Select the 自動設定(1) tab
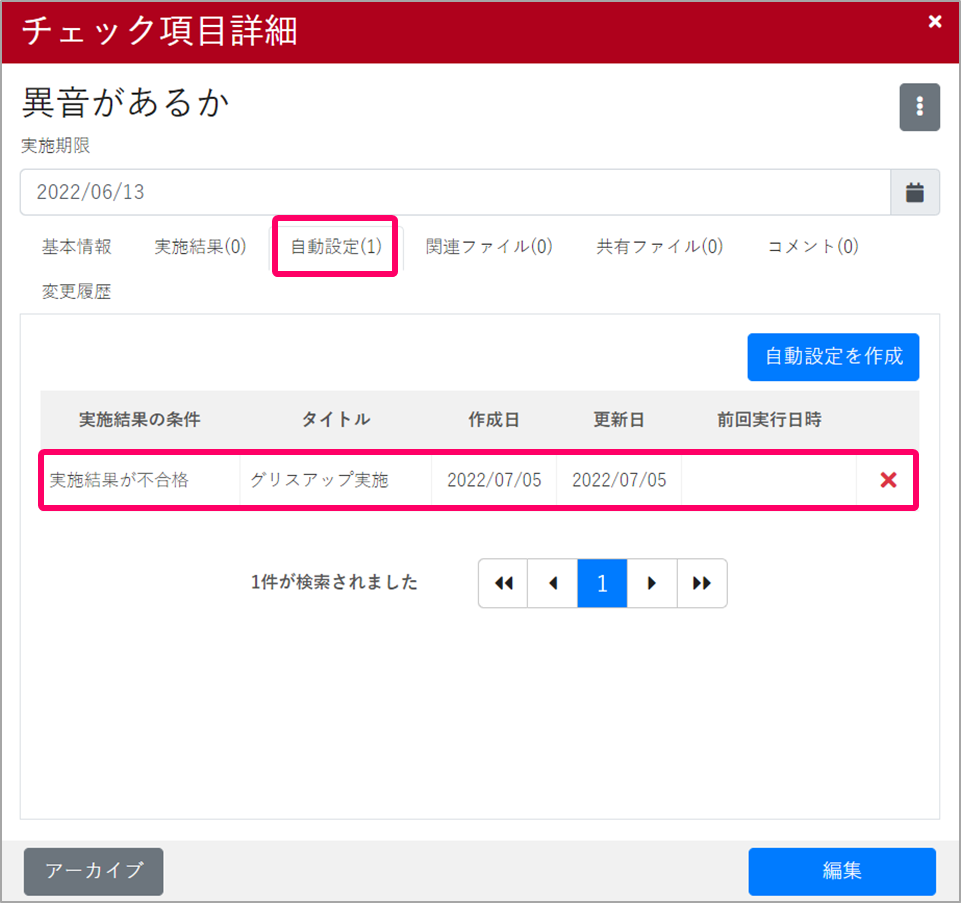 [336, 246]
